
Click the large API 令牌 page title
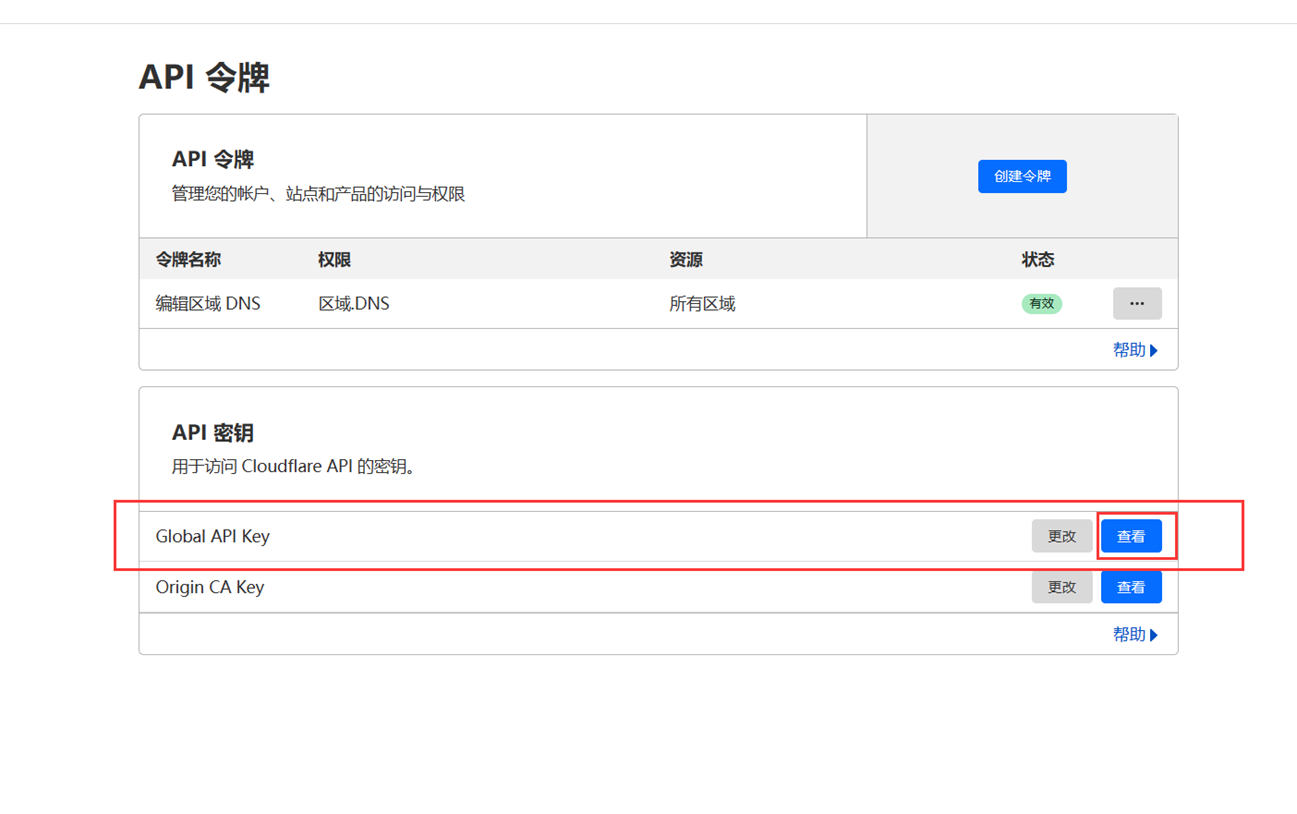click(x=204, y=77)
